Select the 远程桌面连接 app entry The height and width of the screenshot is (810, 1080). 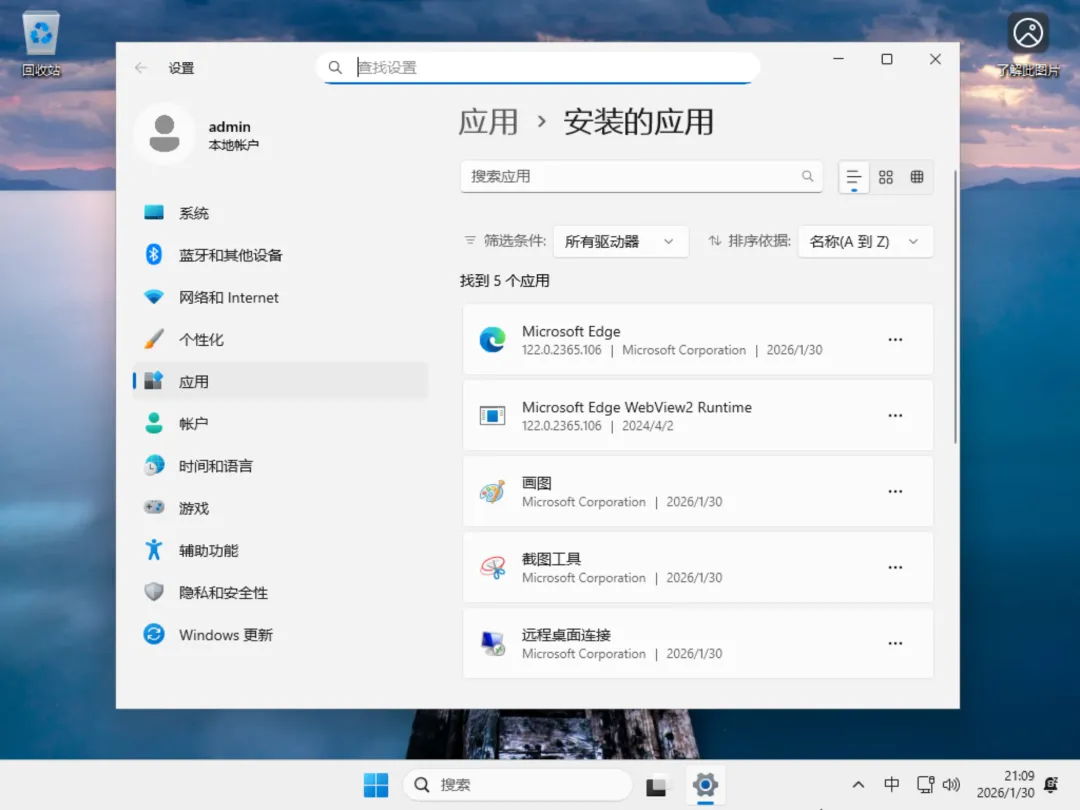[698, 643]
